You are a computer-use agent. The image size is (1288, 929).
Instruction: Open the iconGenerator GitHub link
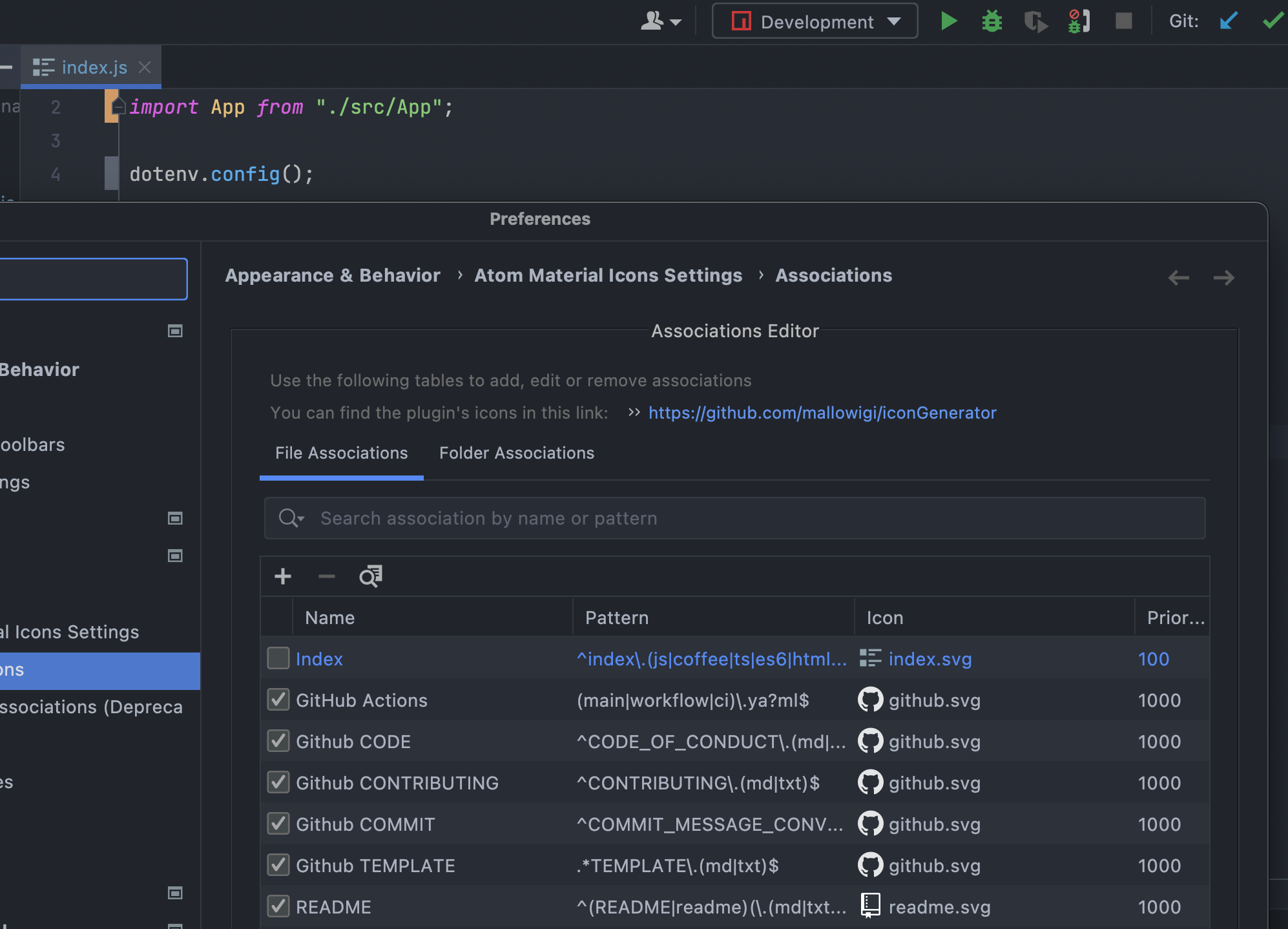pyautogui.click(x=822, y=413)
